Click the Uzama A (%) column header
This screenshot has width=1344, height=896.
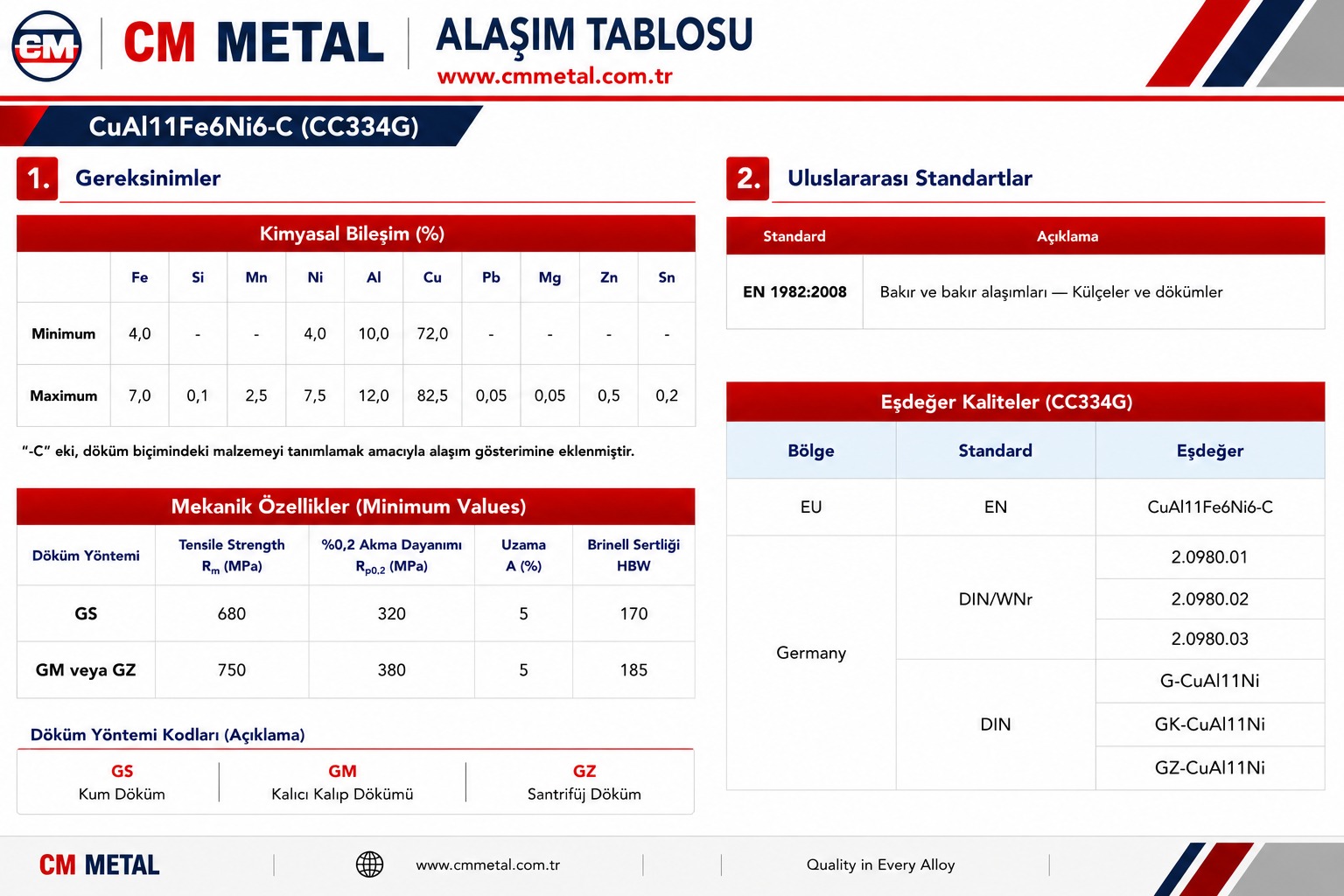[x=523, y=556]
